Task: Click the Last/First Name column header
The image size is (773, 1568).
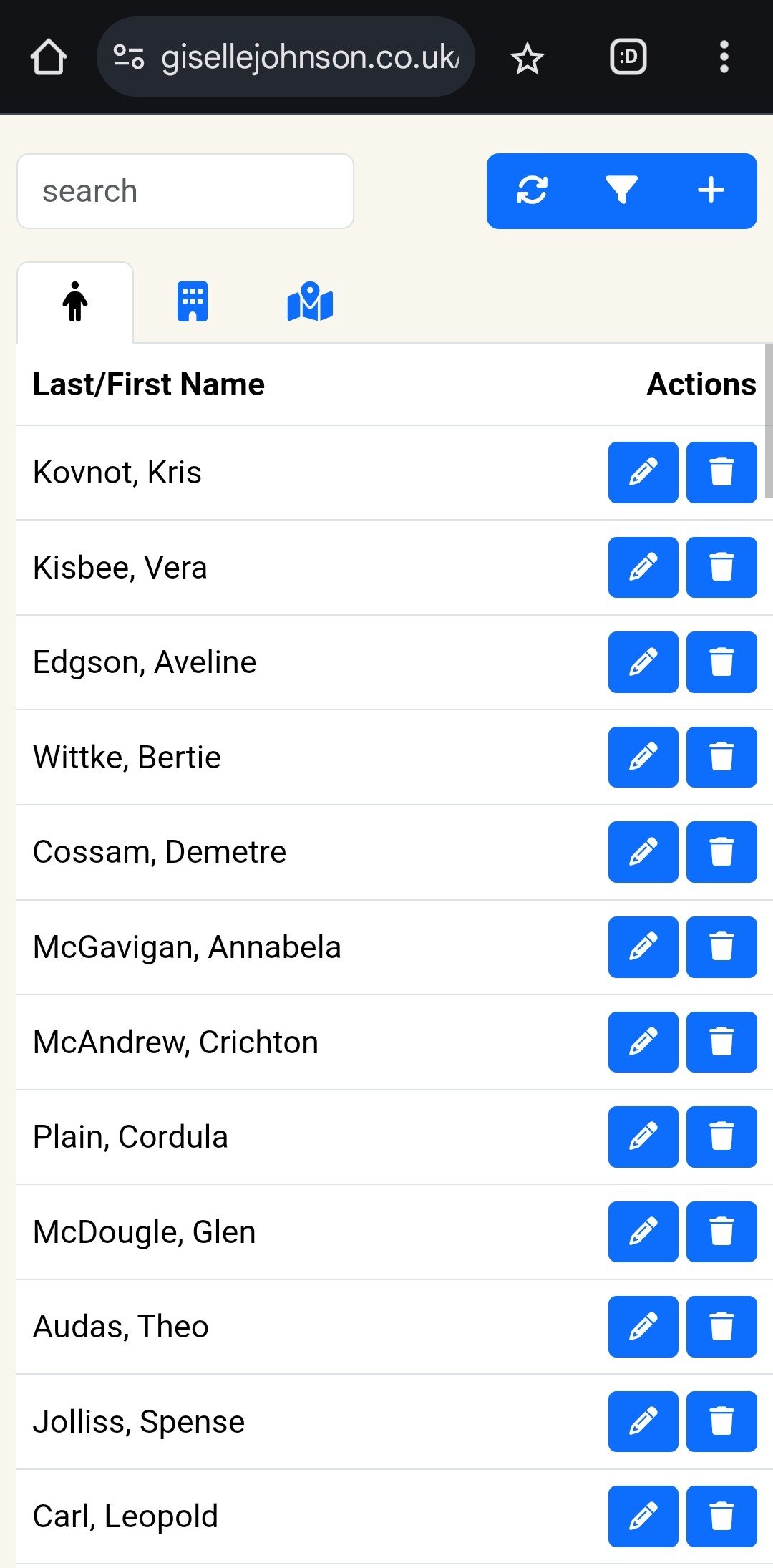Action: [x=150, y=384]
